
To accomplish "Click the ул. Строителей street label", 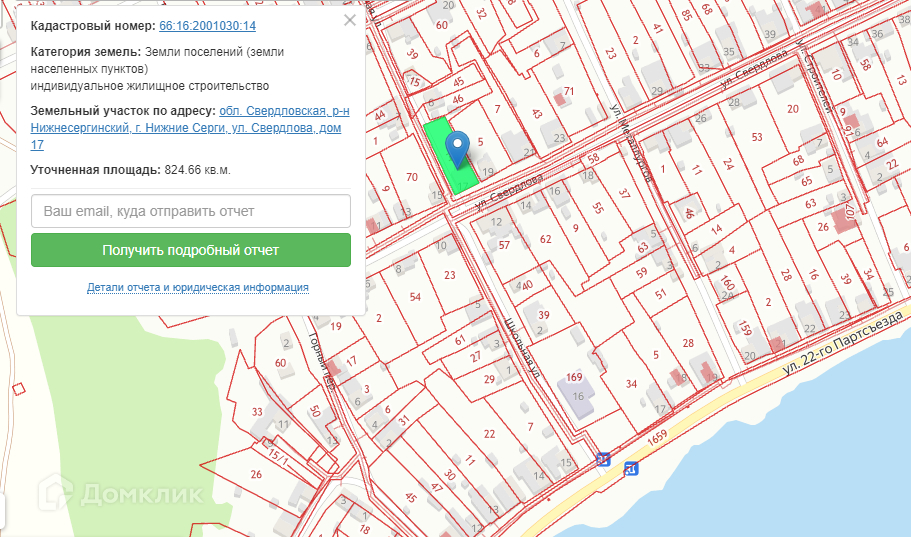I will [815, 74].
